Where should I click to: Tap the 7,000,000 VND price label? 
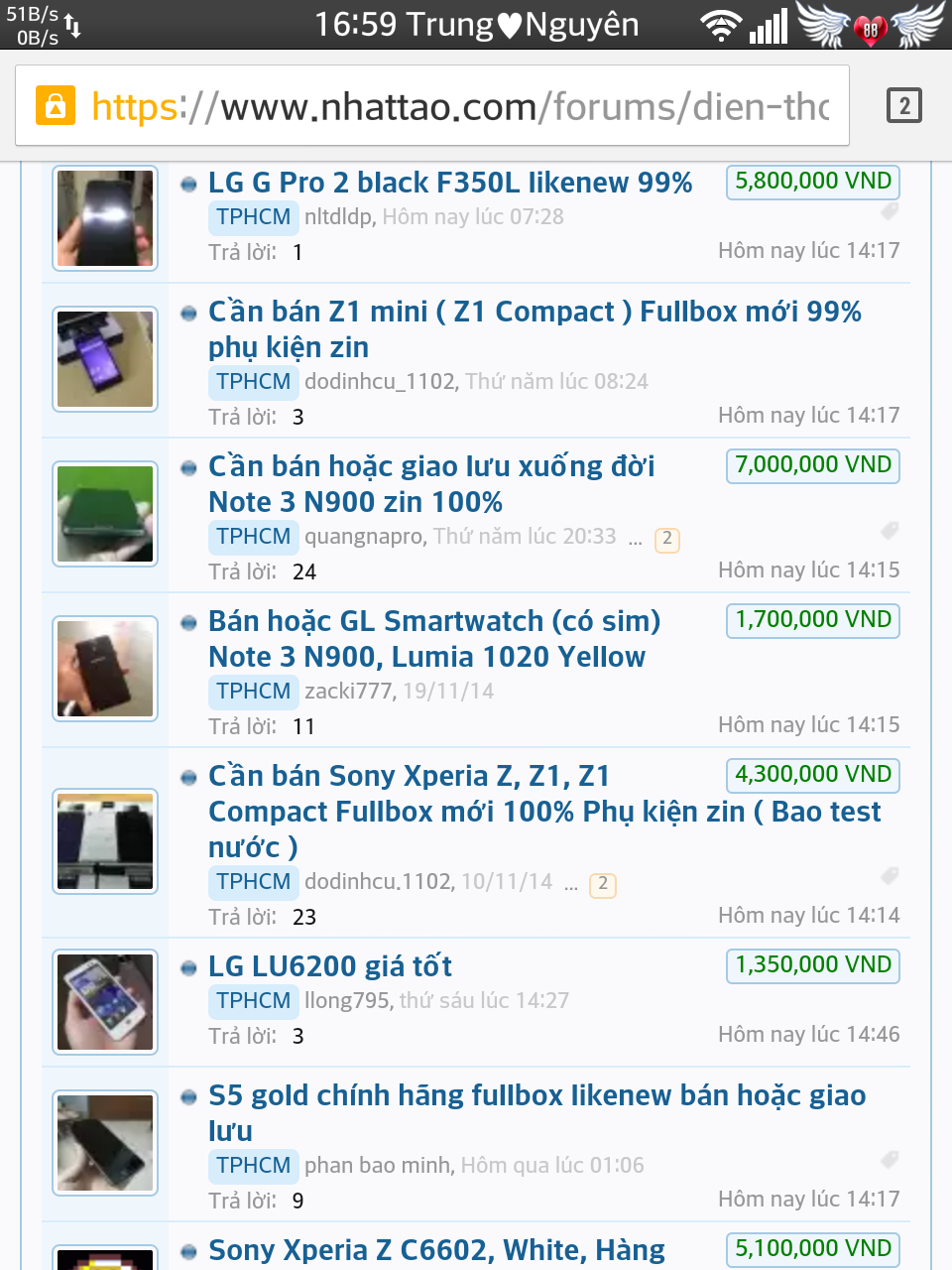[x=813, y=465]
